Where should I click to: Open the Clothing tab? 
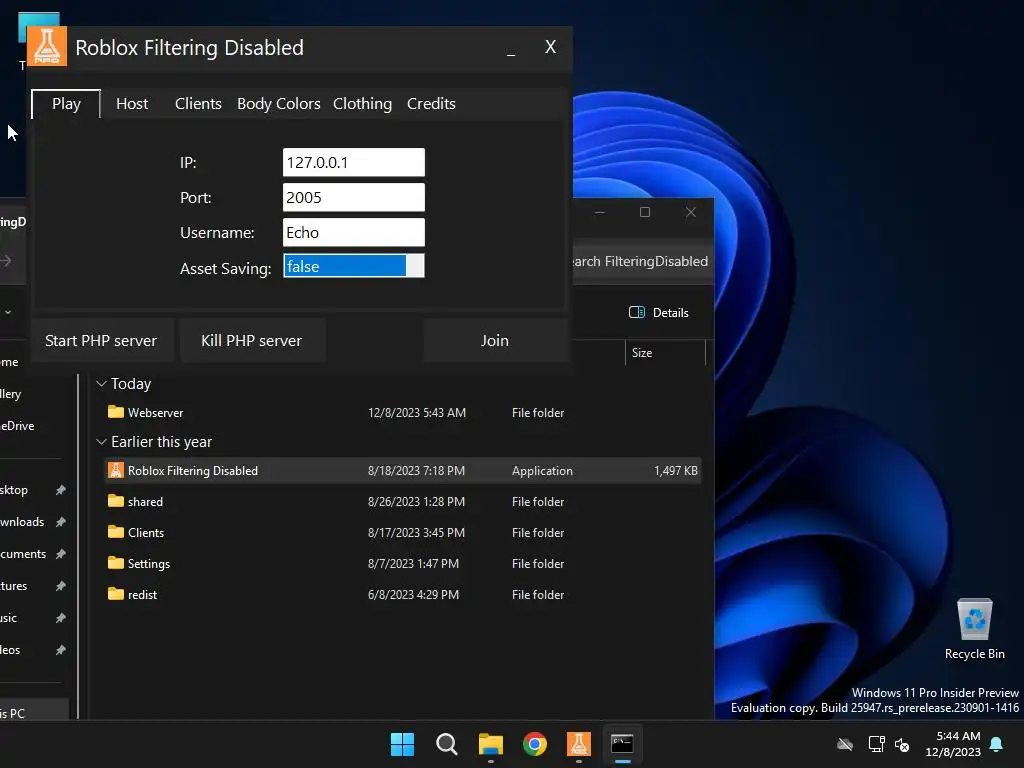coord(362,104)
